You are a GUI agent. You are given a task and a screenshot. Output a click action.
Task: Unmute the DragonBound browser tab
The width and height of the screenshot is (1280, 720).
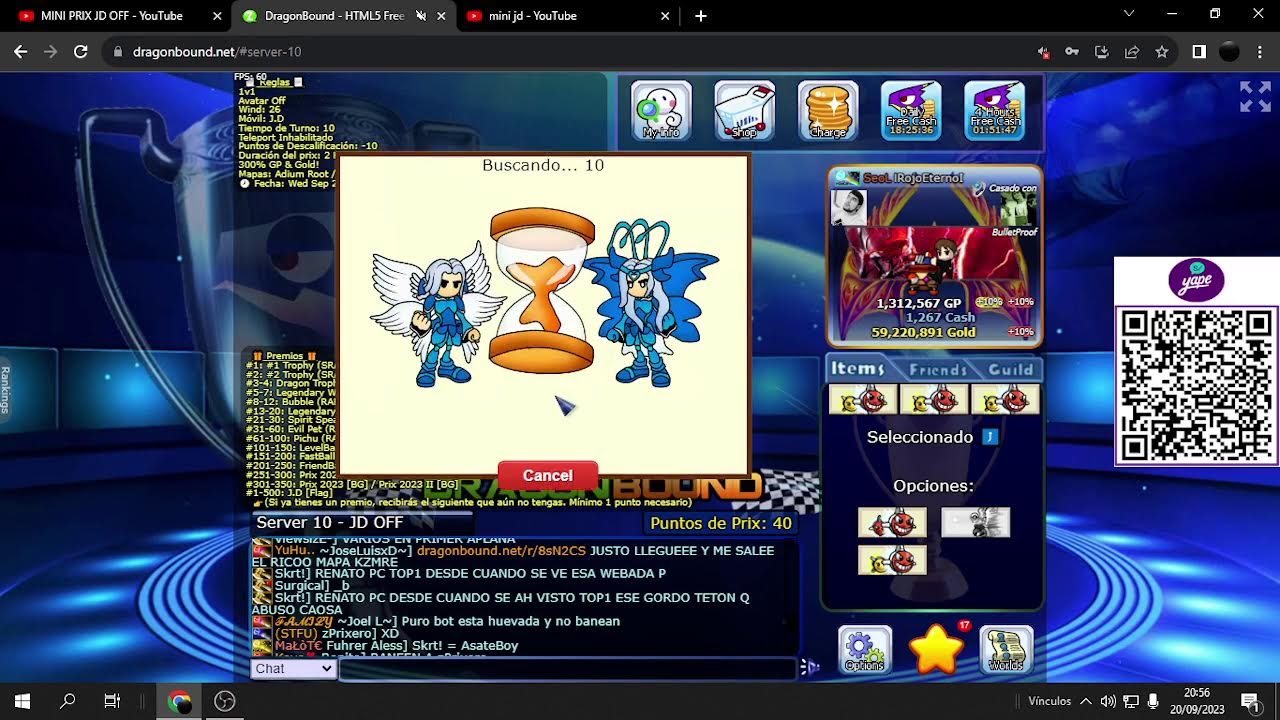coord(420,16)
